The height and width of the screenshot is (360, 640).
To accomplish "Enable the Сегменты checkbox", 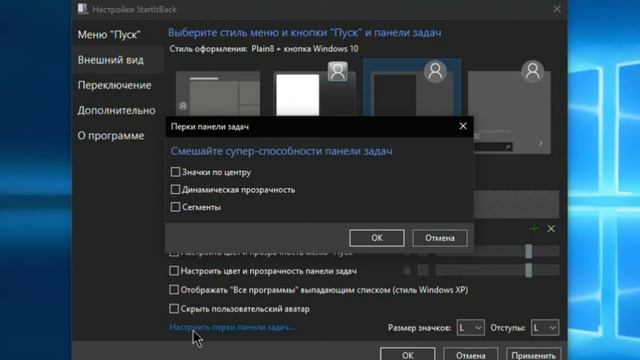I will coord(175,207).
